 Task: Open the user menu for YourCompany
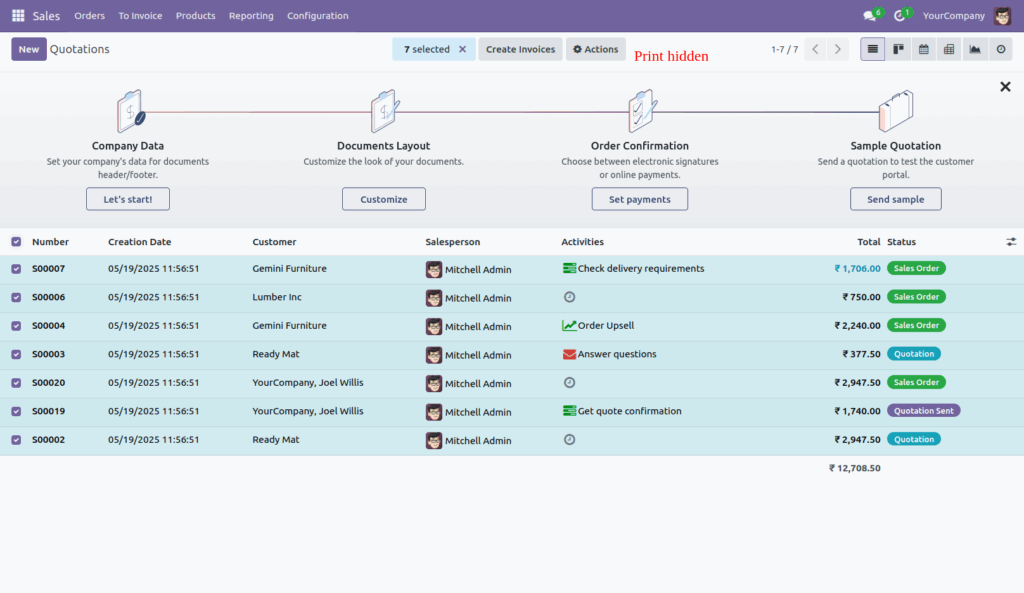[x=953, y=15]
